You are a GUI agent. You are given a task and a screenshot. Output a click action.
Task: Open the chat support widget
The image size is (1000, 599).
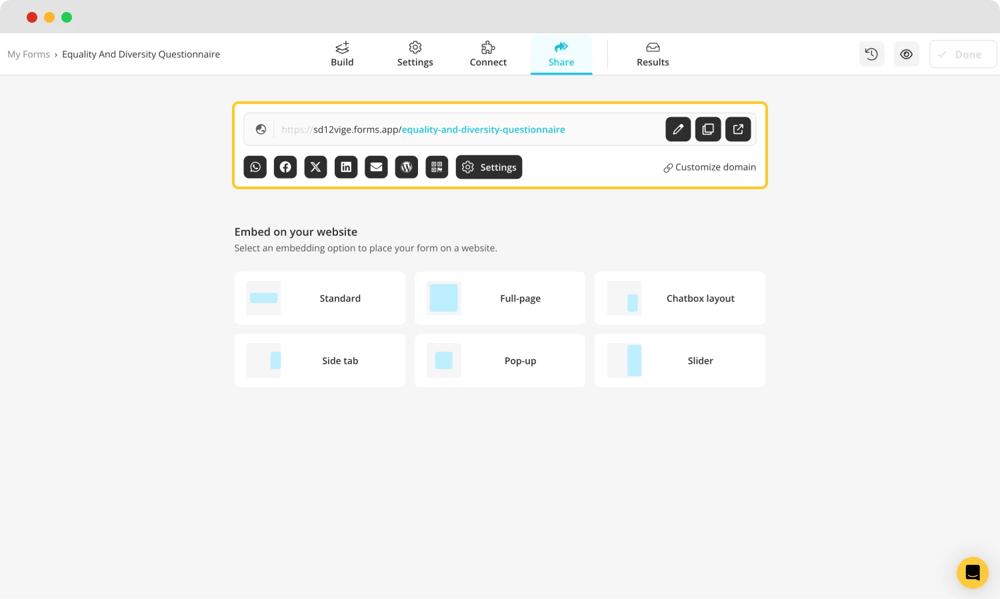tap(972, 572)
